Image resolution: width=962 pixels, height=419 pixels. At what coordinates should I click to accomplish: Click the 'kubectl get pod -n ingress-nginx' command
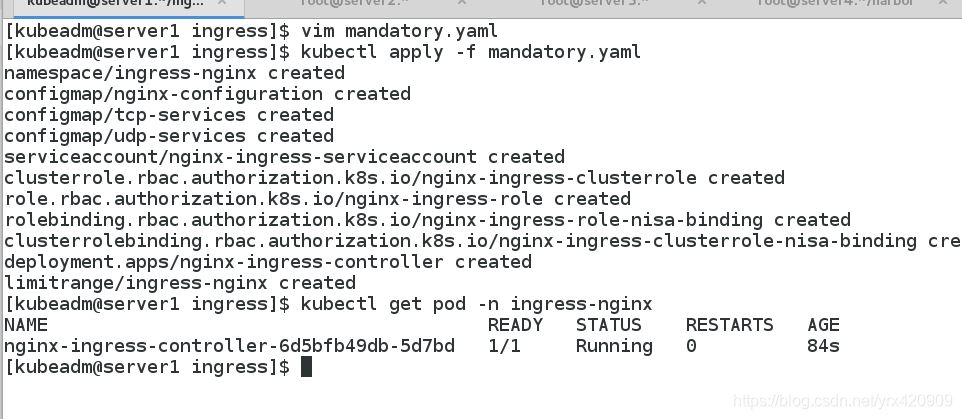[x=476, y=304]
